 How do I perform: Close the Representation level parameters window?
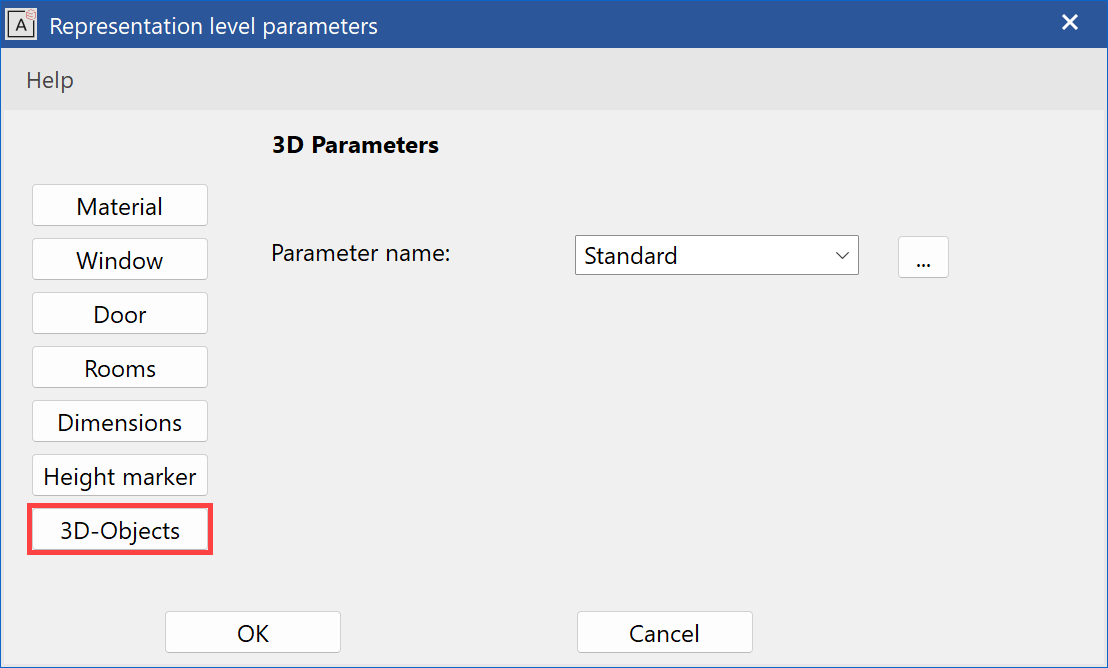(x=1070, y=23)
